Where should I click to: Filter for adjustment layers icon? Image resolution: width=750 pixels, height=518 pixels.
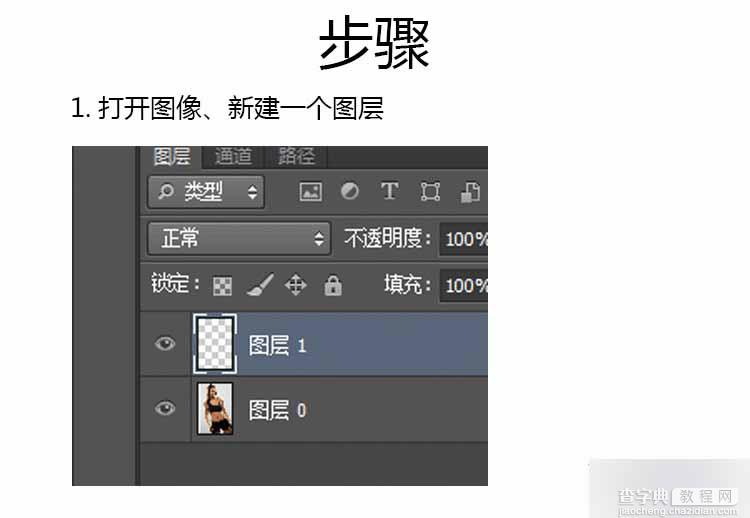pyautogui.click(x=350, y=191)
